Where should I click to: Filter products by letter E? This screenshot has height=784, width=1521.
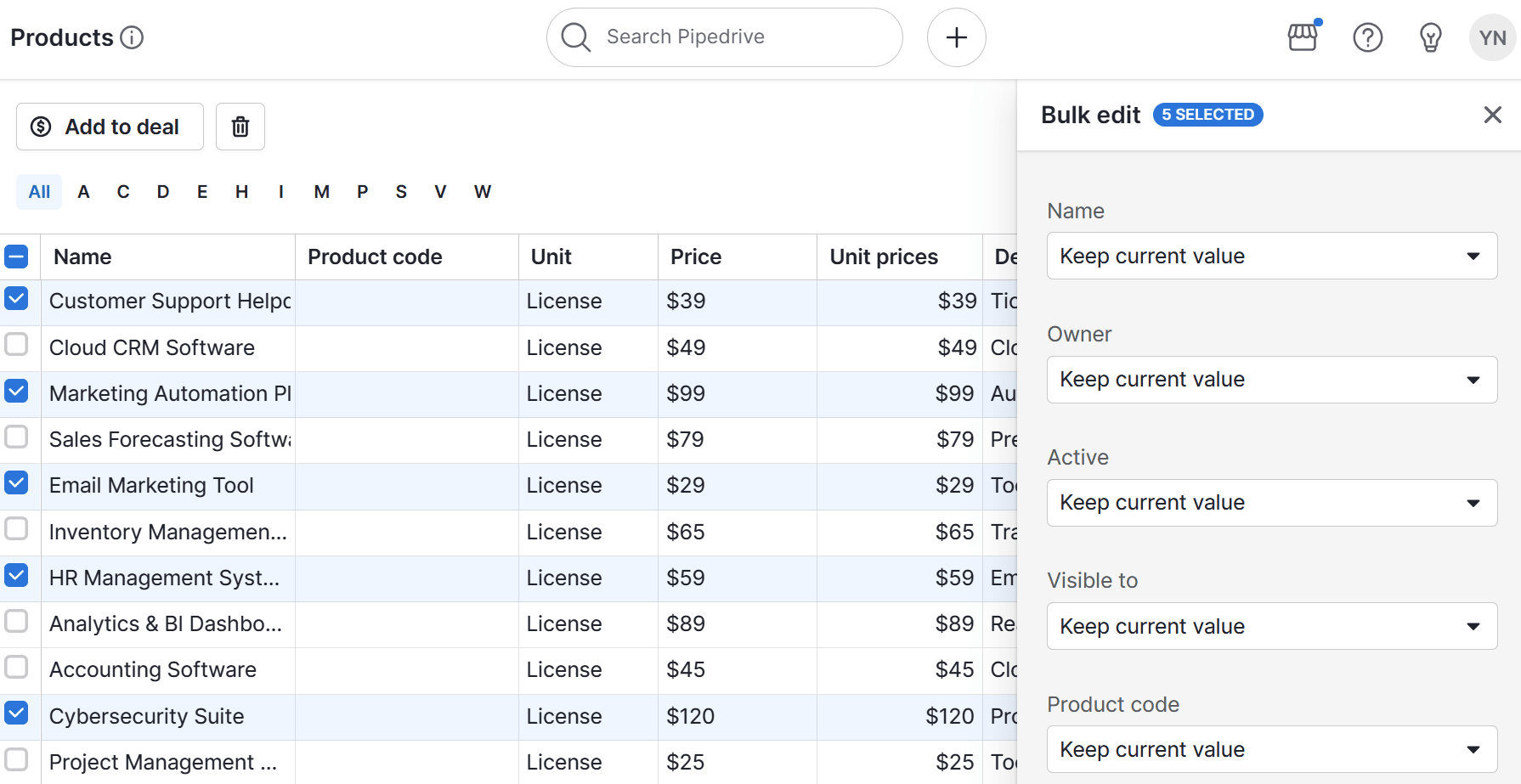(202, 192)
